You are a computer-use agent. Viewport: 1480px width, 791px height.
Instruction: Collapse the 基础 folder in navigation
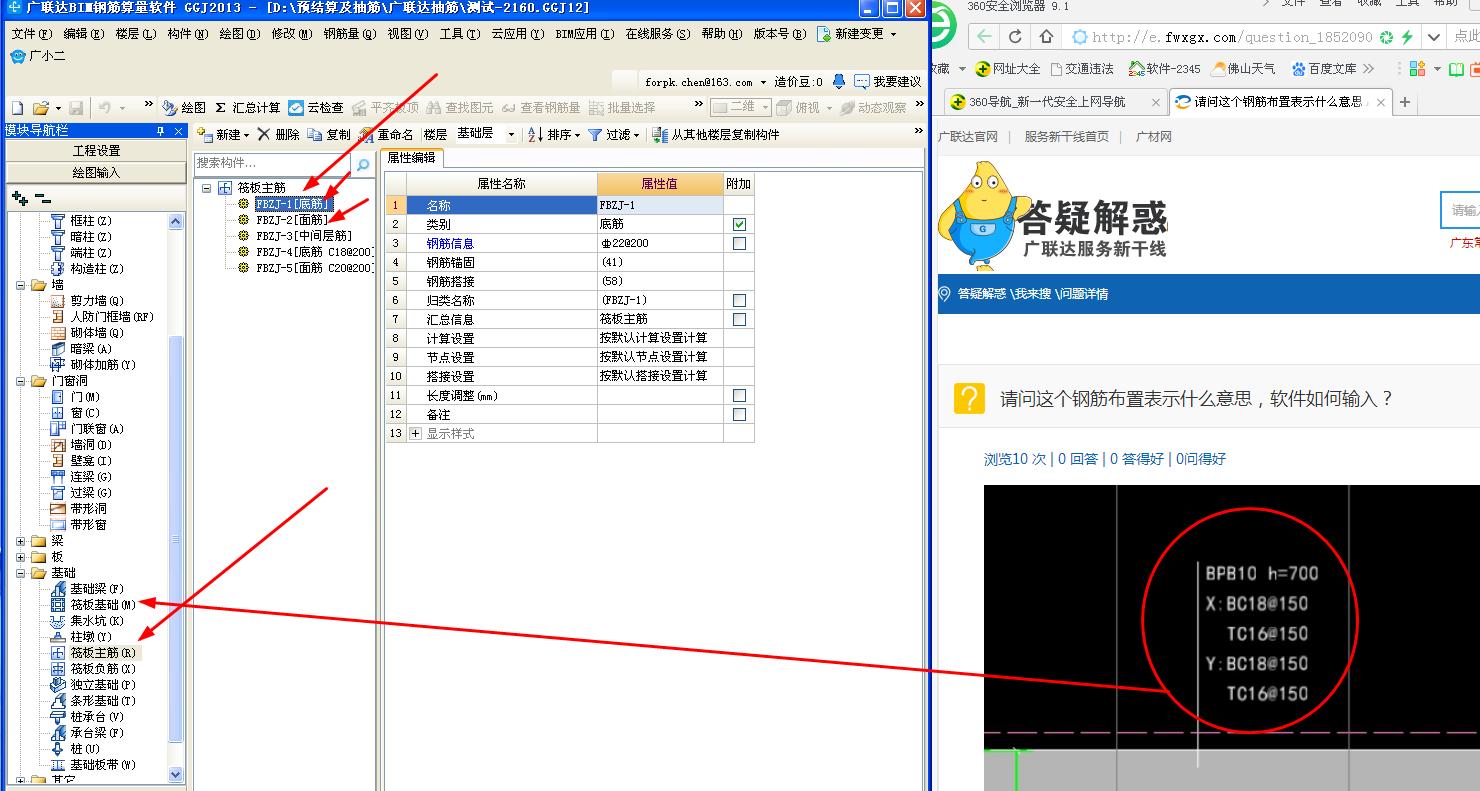(21, 573)
